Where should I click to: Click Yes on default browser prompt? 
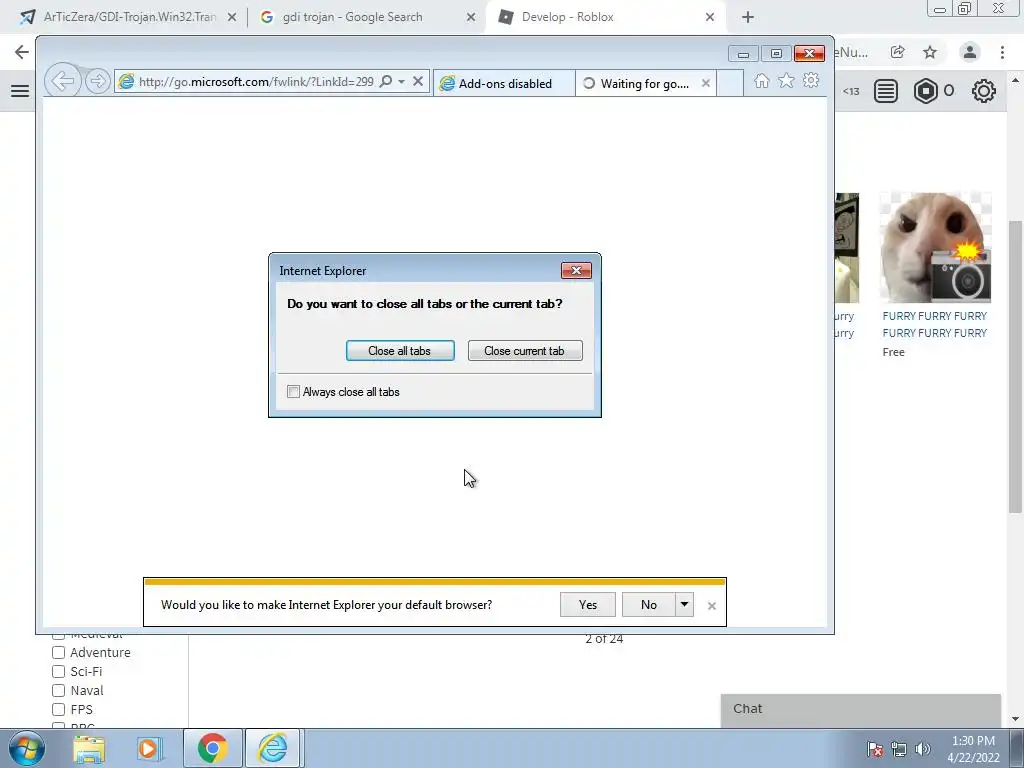coord(588,605)
